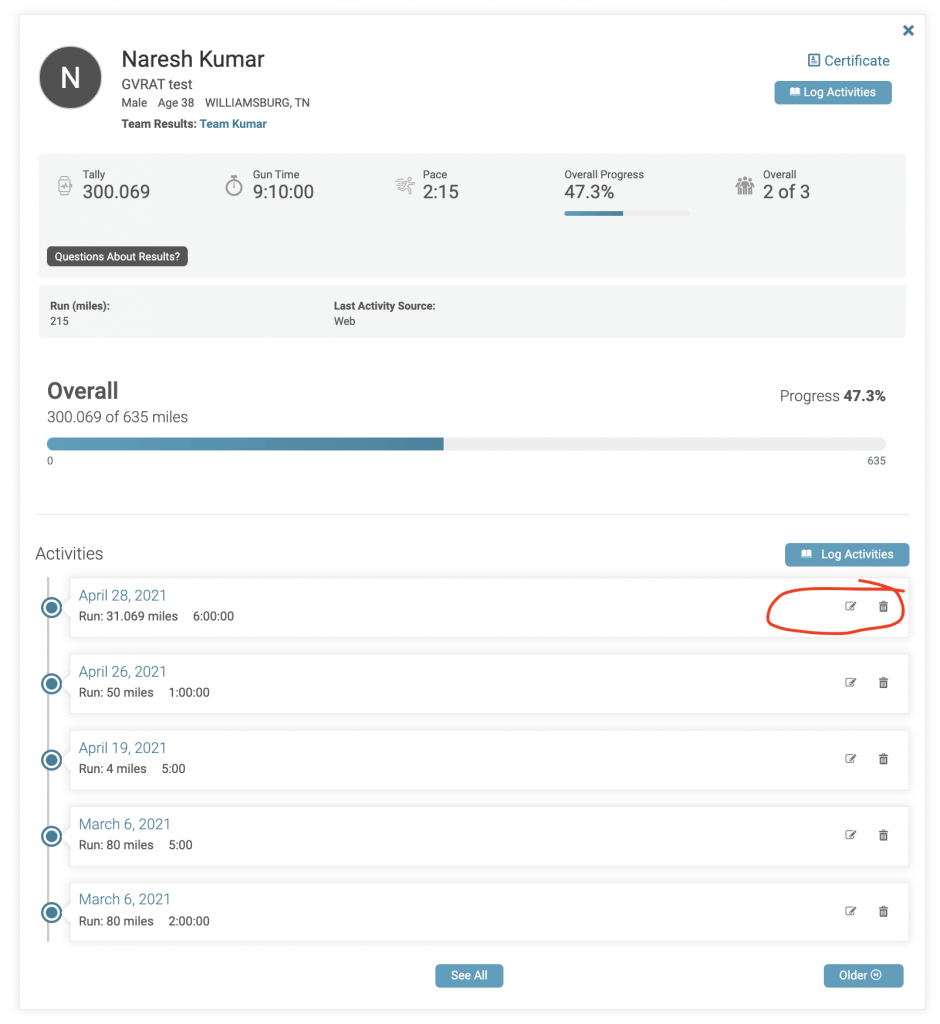Delete the April 28, 2021 activity
The height and width of the screenshot is (1024, 940).
tap(883, 606)
